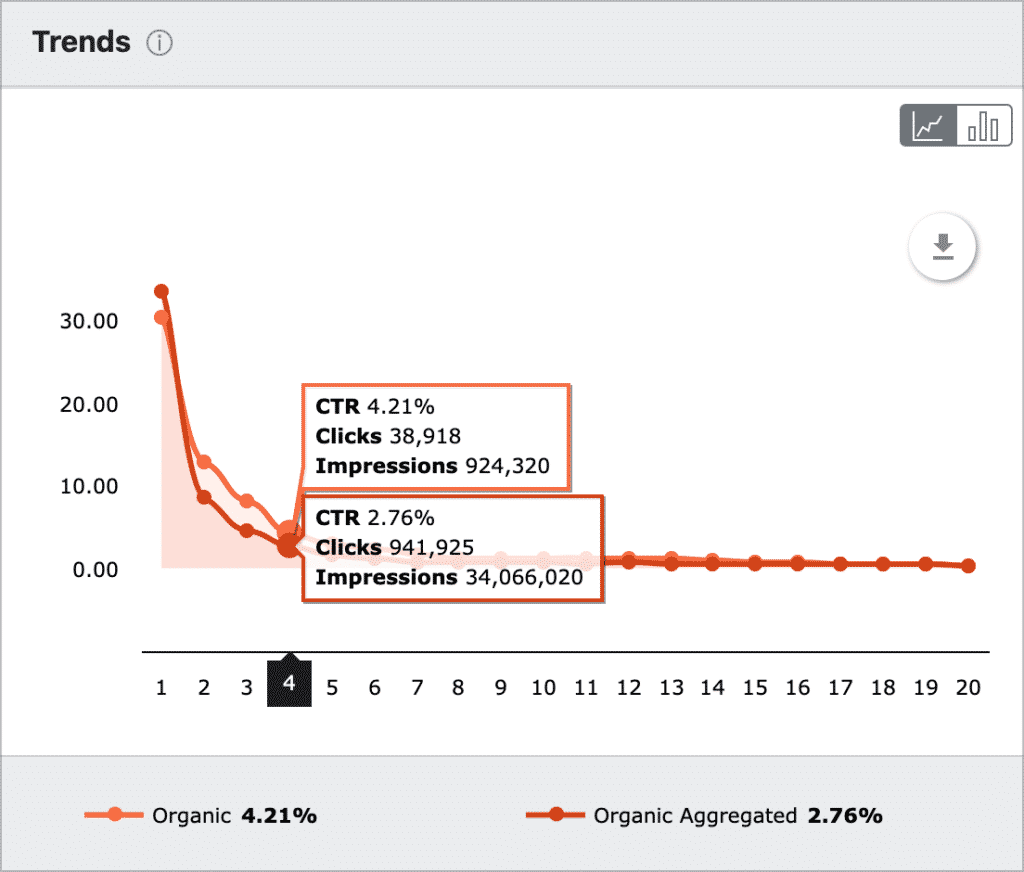Click the data point at position 20

click(x=968, y=566)
